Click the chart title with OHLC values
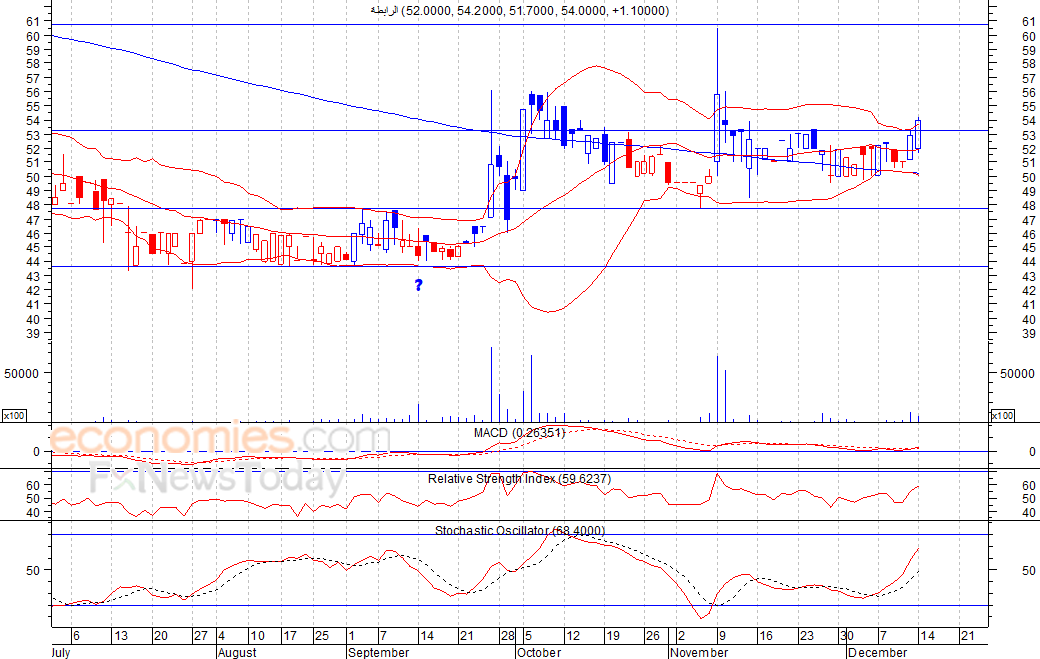Image resolution: width=1040 pixels, height=659 pixels. 519,11
